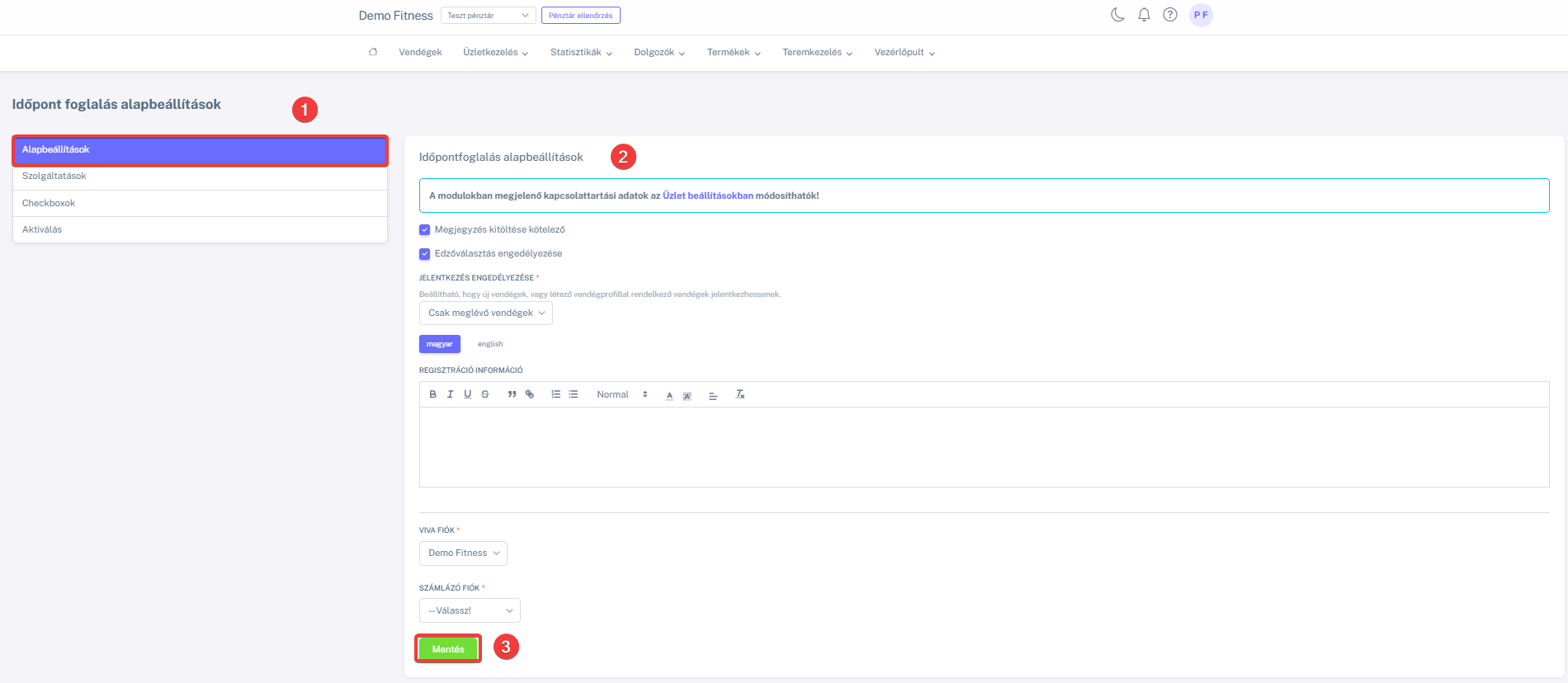Expand Üzletkezelés menu
Image resolution: width=1568 pixels, height=683 pixels.
[x=495, y=52]
